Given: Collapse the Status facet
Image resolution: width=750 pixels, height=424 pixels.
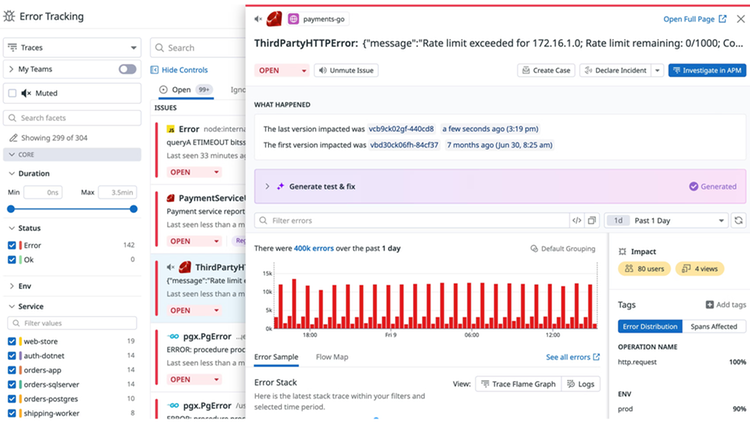Looking at the screenshot, I should coord(12,228).
